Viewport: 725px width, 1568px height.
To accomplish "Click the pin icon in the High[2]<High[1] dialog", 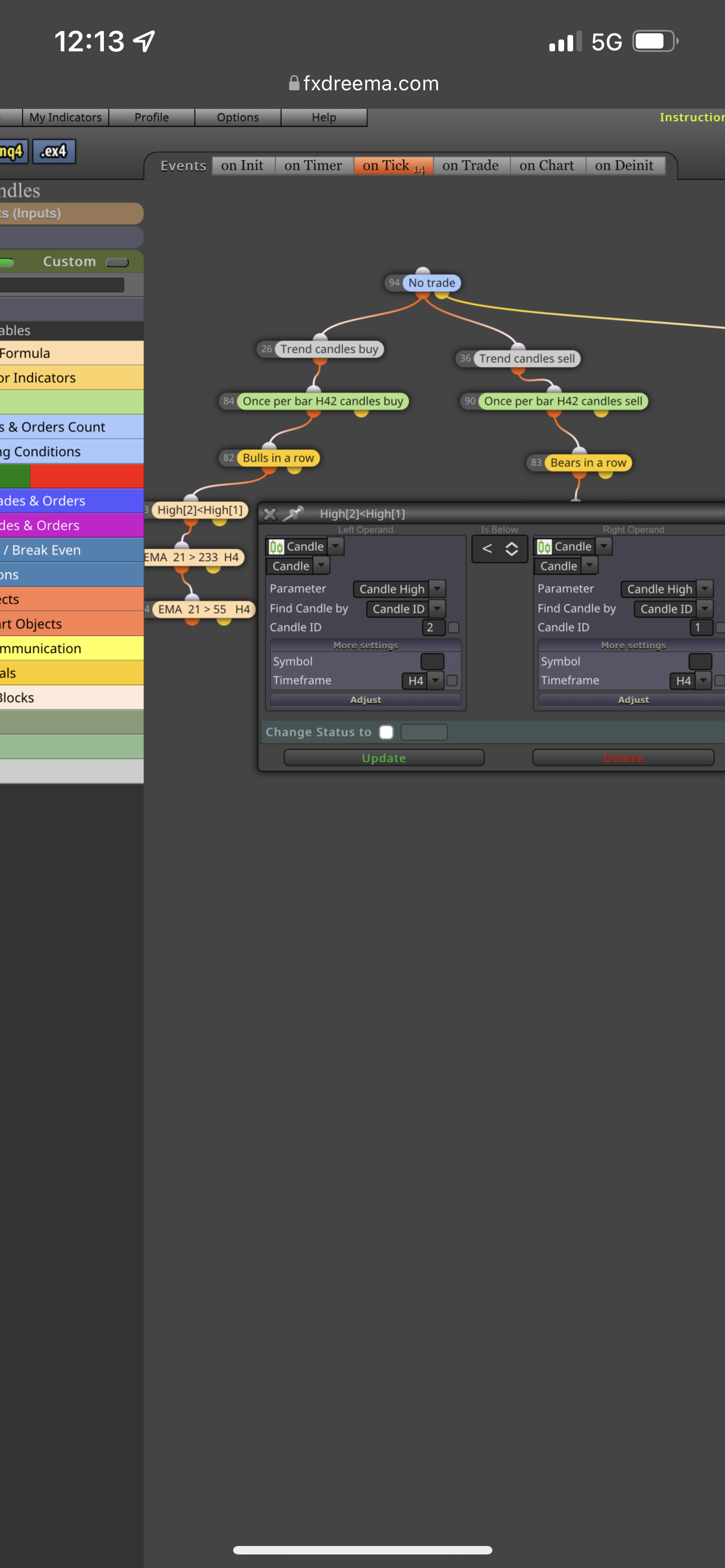I will 293,513.
